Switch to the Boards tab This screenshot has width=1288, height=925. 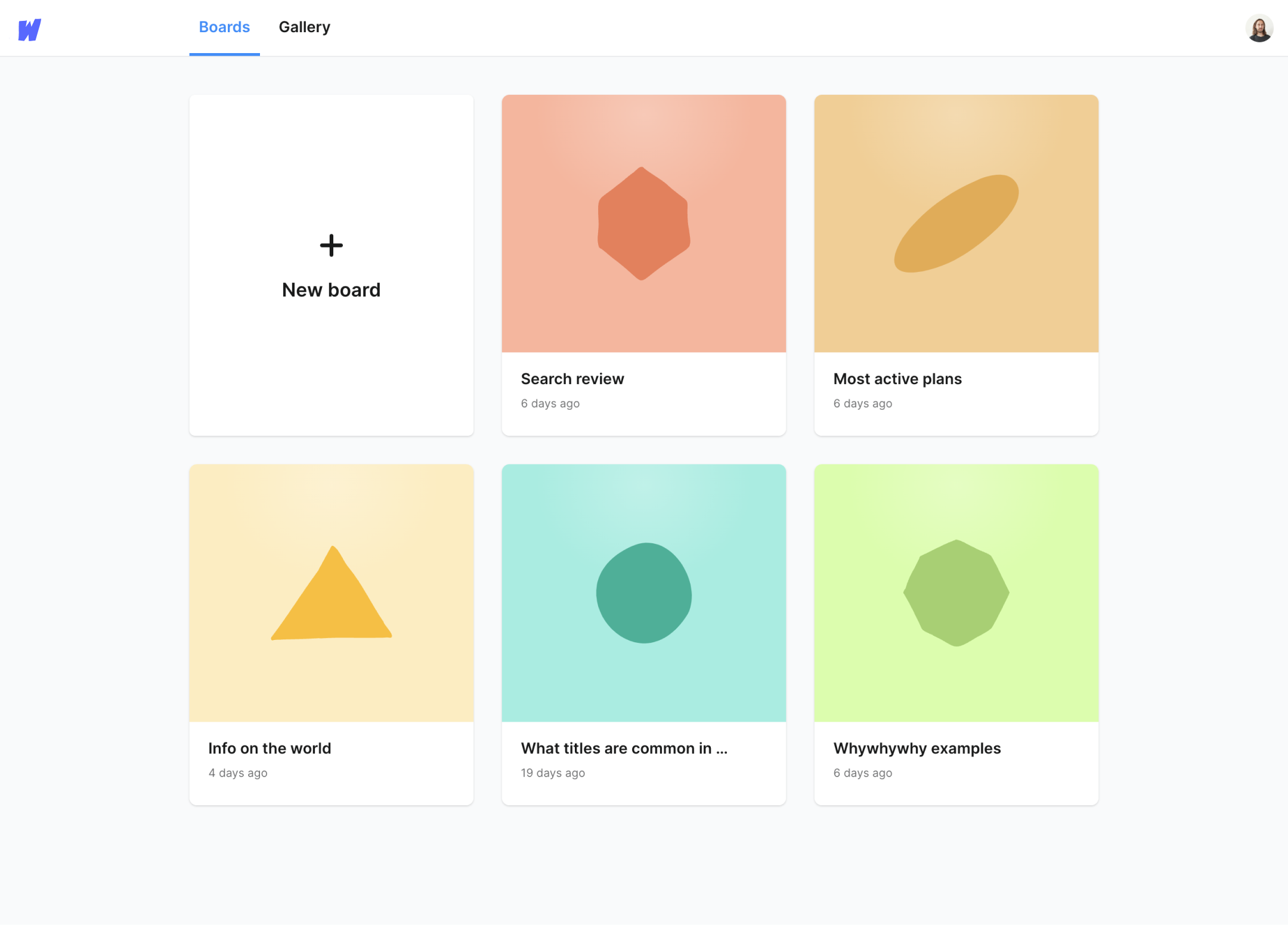pos(224,27)
